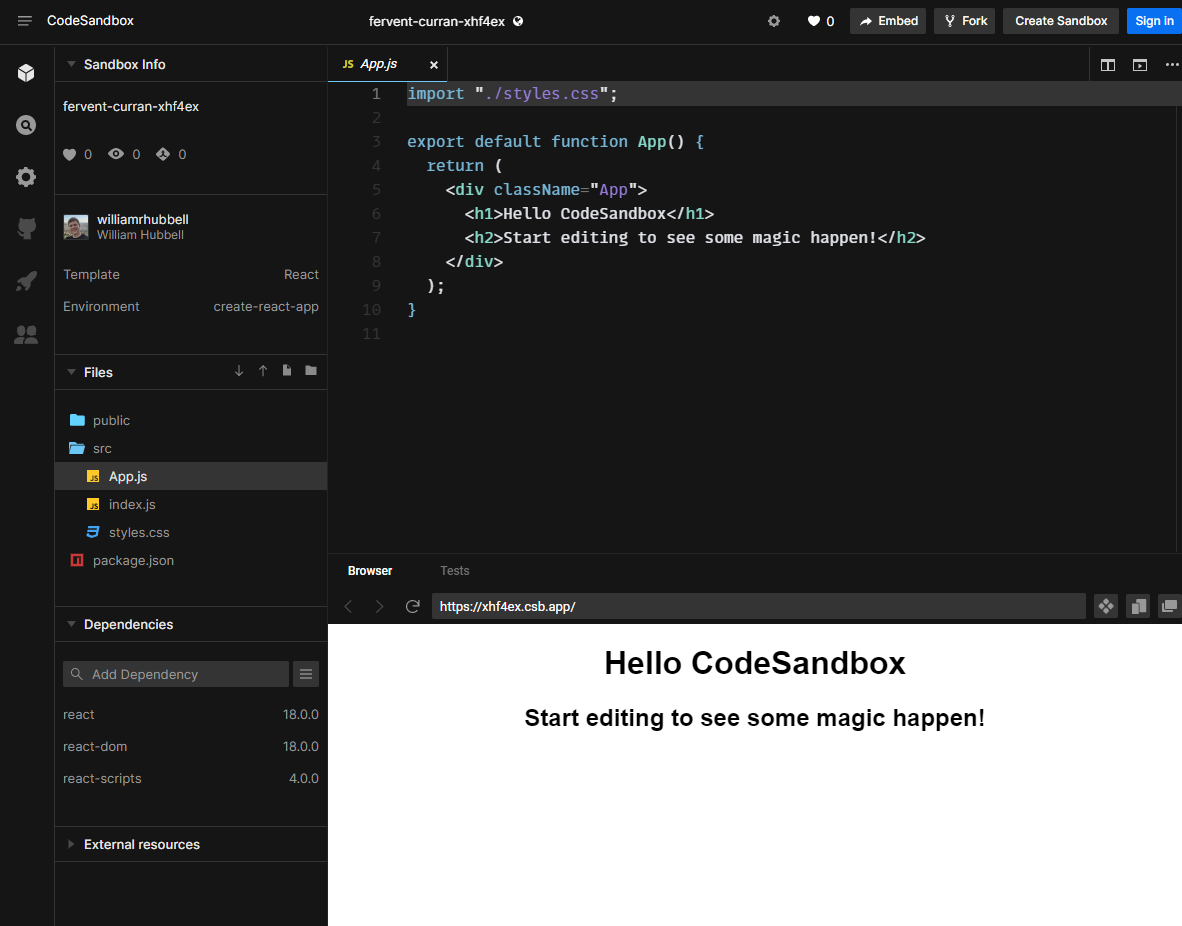1182x926 pixels.
Task: Click the open-in-new-window preview icon
Action: click(1138, 606)
